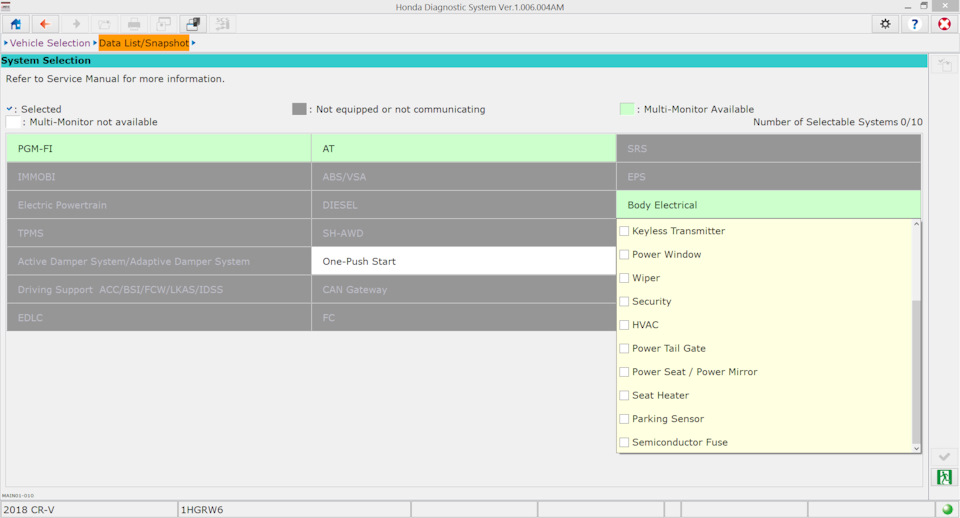The height and width of the screenshot is (518, 960).
Task: Enable Power Seat / Power Mirror checkbox
Action: point(624,372)
